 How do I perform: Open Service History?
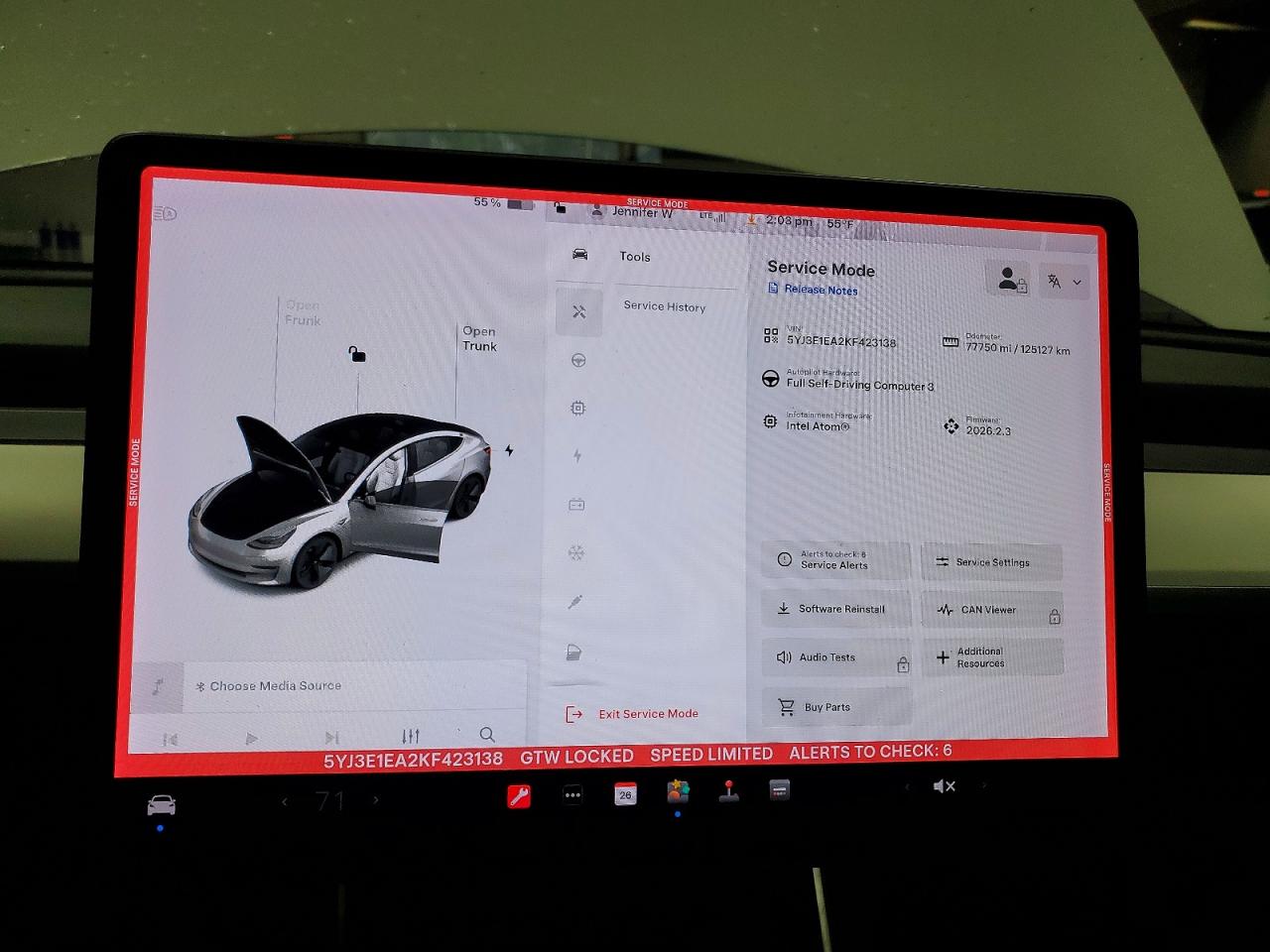[x=665, y=306]
